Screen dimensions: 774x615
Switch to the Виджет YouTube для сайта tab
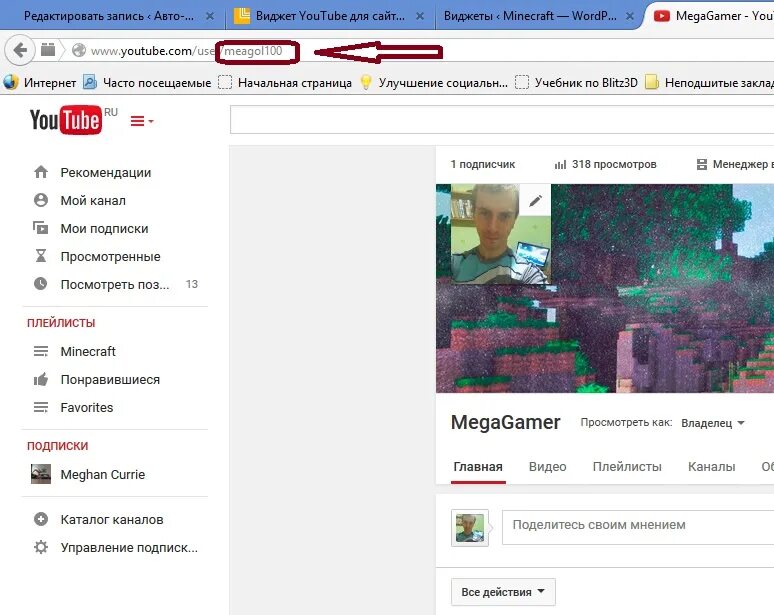(x=330, y=16)
